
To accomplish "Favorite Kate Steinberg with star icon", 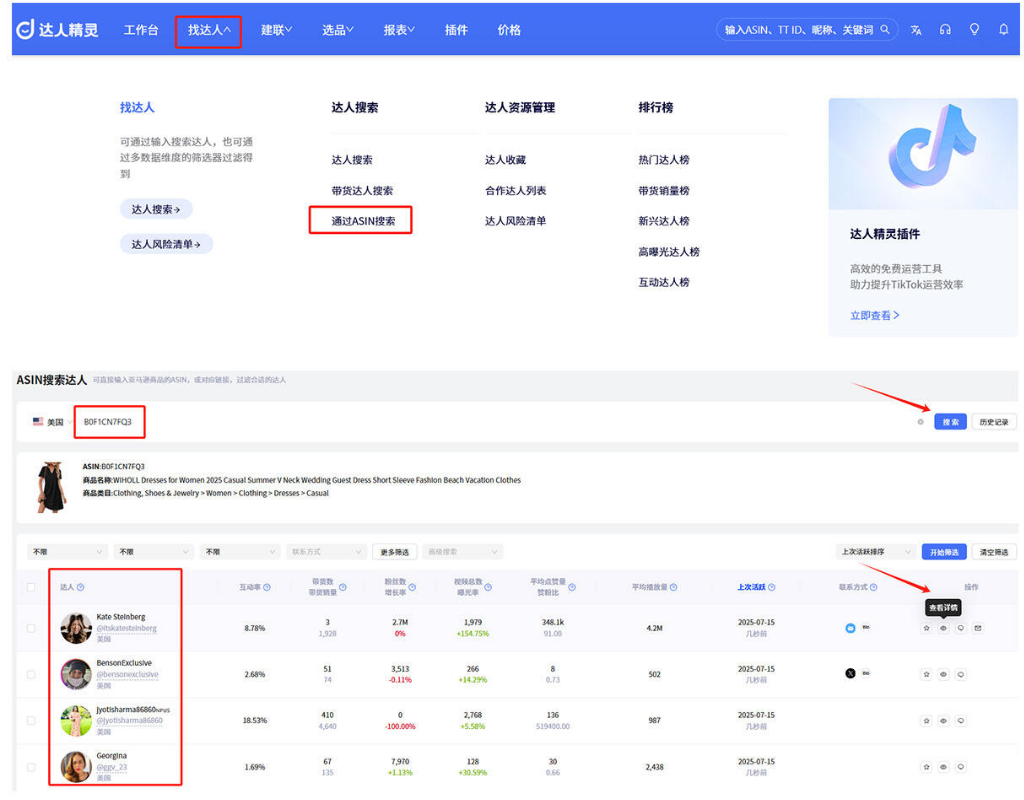I will (x=926, y=628).
